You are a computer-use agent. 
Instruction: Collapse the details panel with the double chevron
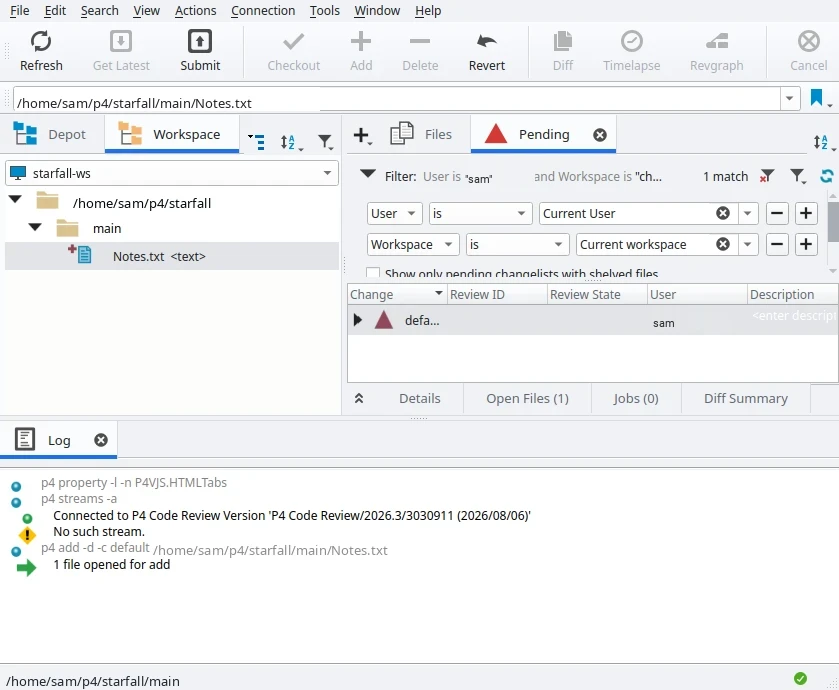pyautogui.click(x=359, y=398)
